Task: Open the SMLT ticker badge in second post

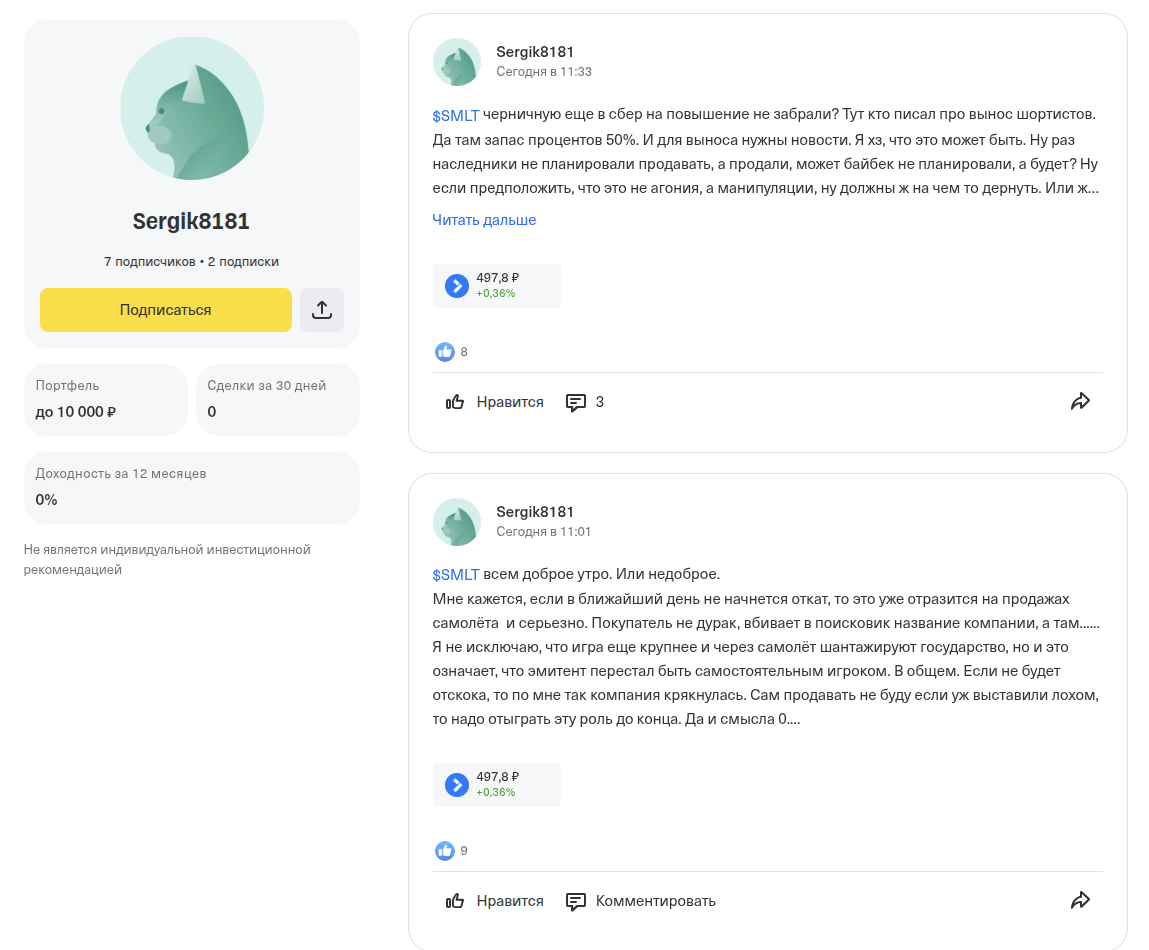Action: 497,784
